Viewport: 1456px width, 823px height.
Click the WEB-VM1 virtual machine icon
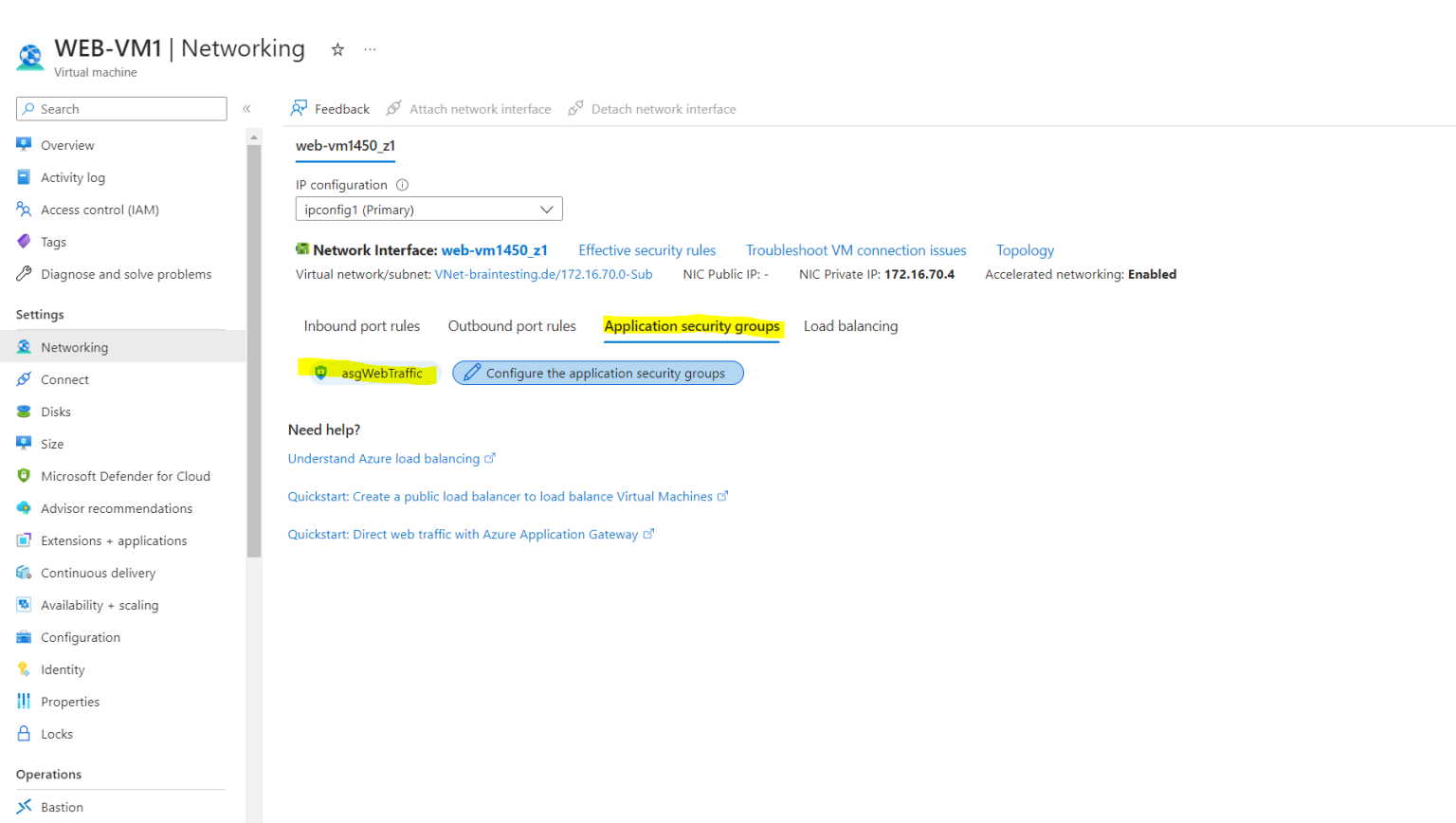point(30,58)
